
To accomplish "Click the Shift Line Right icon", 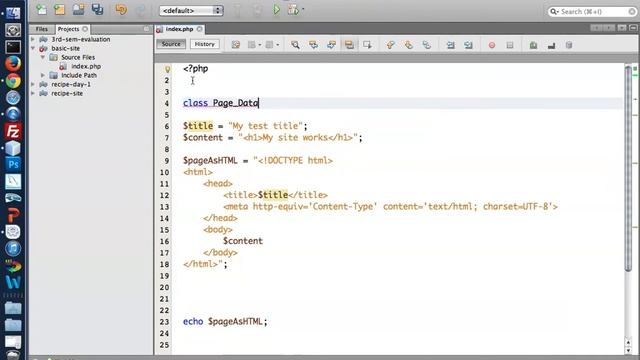I will (469, 45).
